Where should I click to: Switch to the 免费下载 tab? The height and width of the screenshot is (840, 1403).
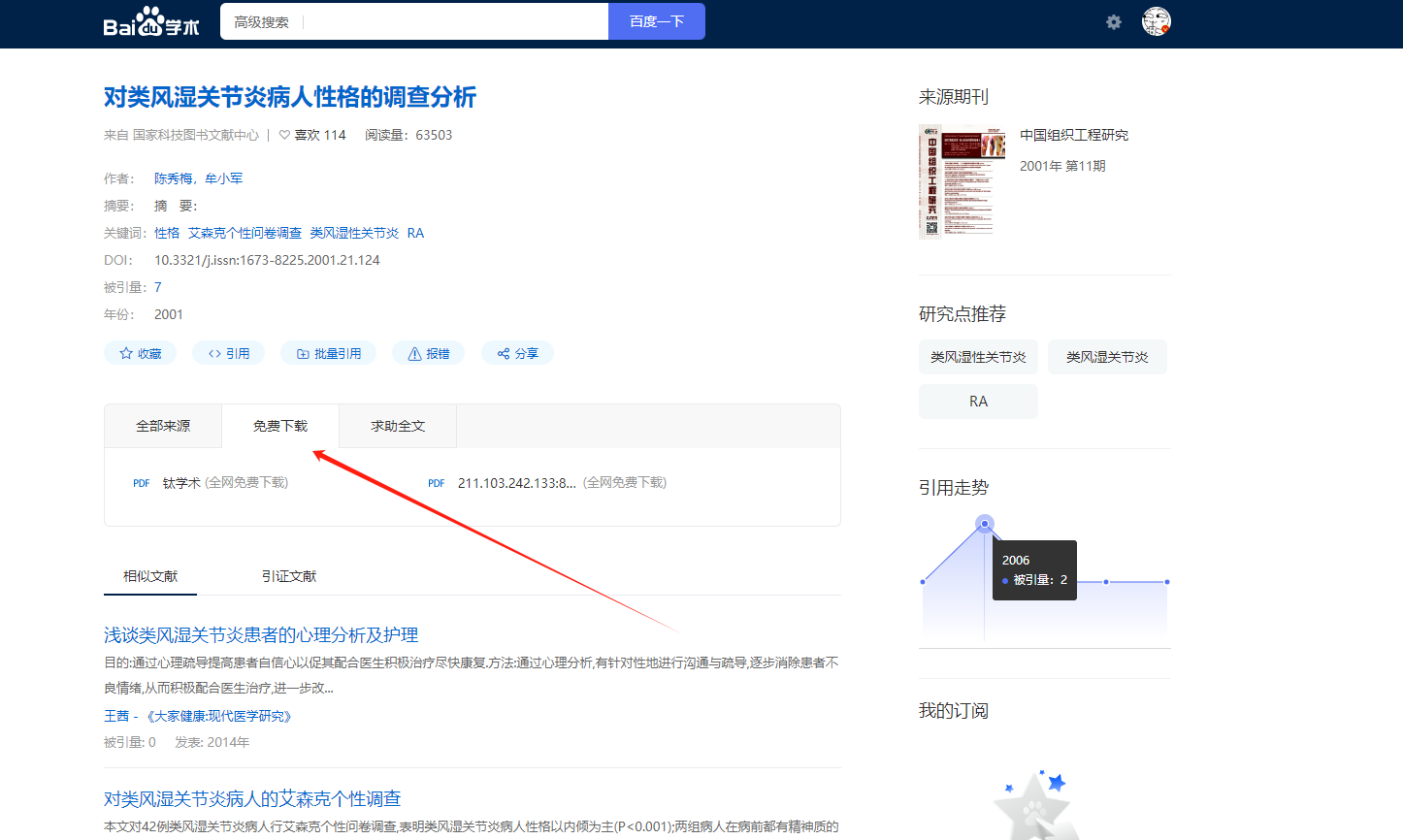pyautogui.click(x=280, y=426)
